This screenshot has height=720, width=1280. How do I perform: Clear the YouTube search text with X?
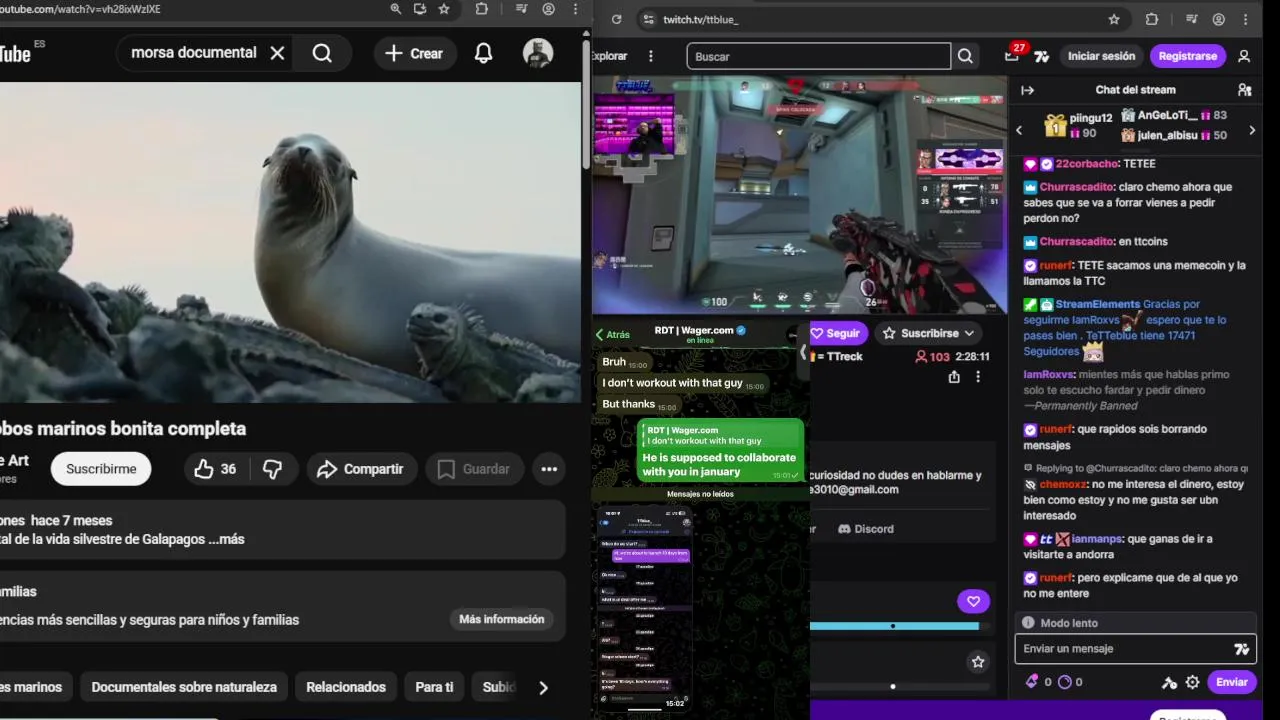pyautogui.click(x=278, y=53)
